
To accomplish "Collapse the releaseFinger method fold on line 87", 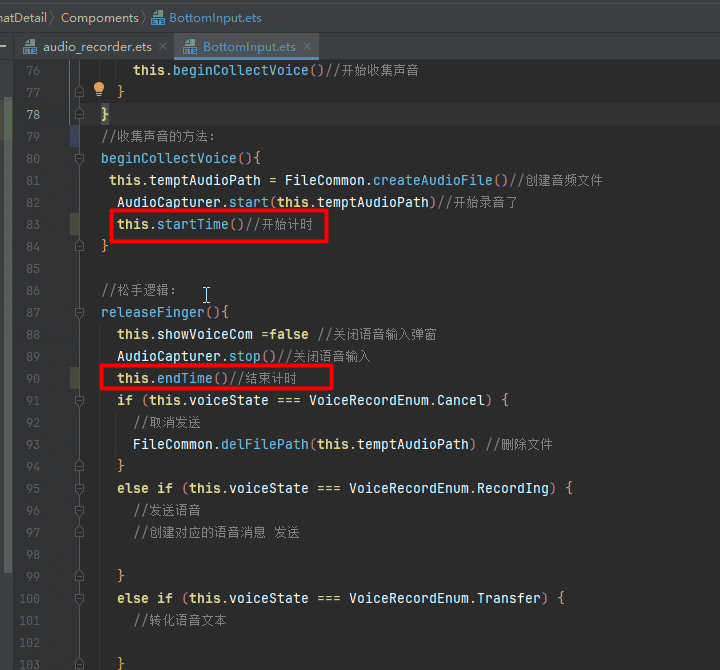I will [78, 312].
